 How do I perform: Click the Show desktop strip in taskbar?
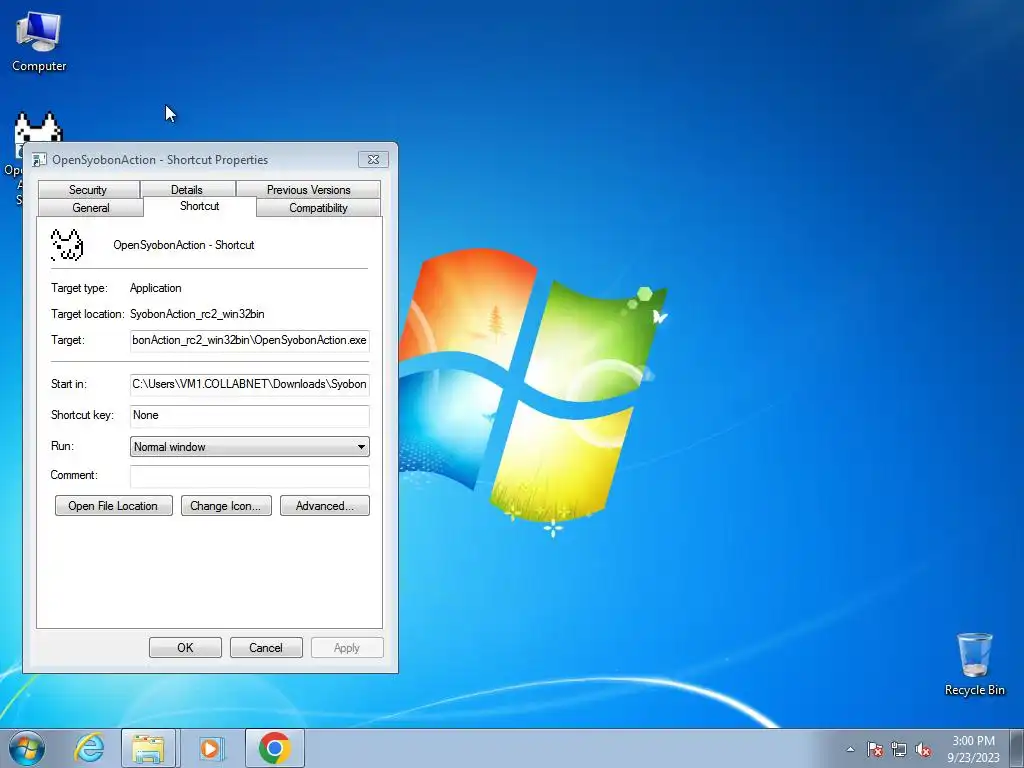1017,748
